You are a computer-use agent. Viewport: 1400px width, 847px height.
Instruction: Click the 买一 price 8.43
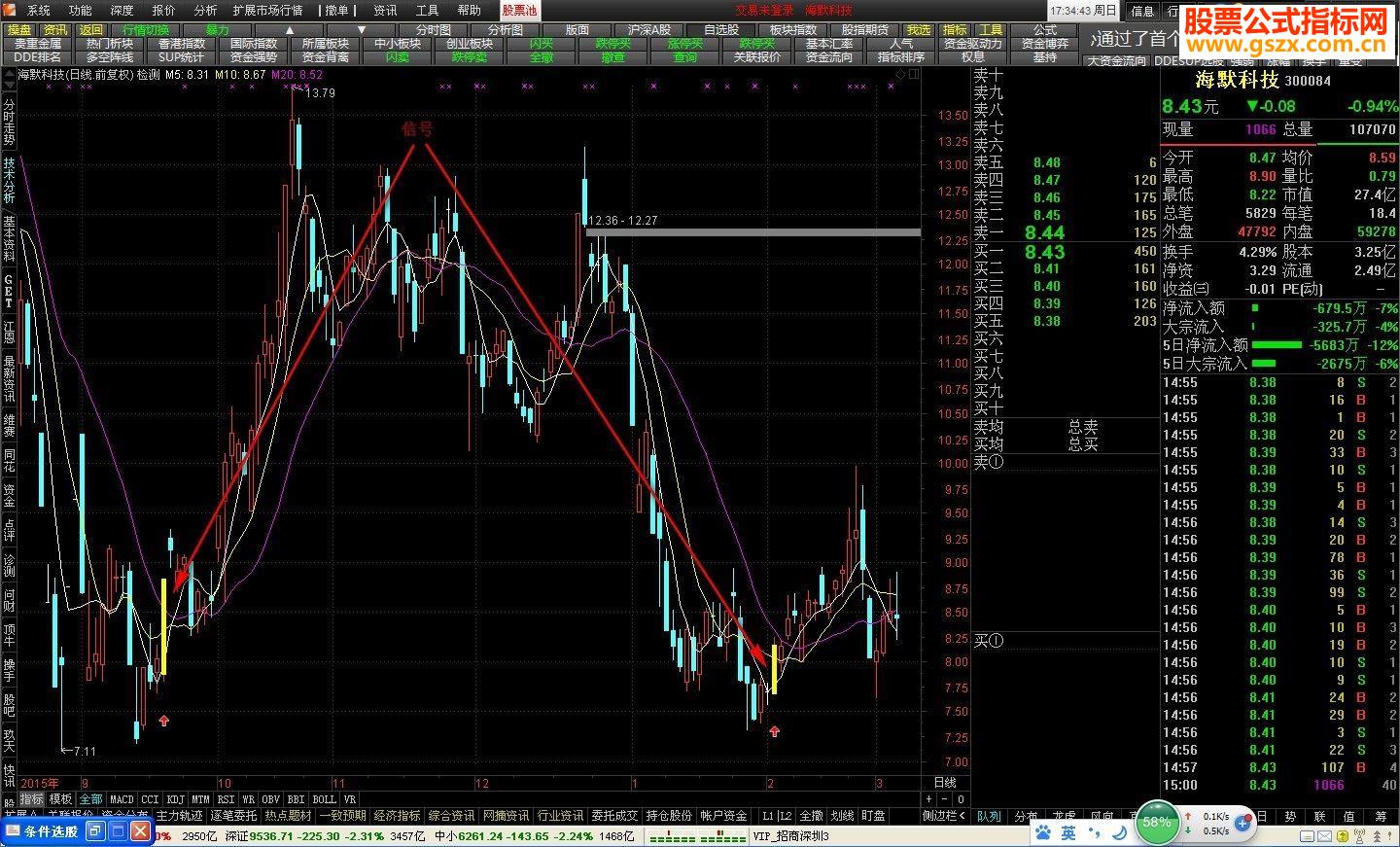(1044, 252)
